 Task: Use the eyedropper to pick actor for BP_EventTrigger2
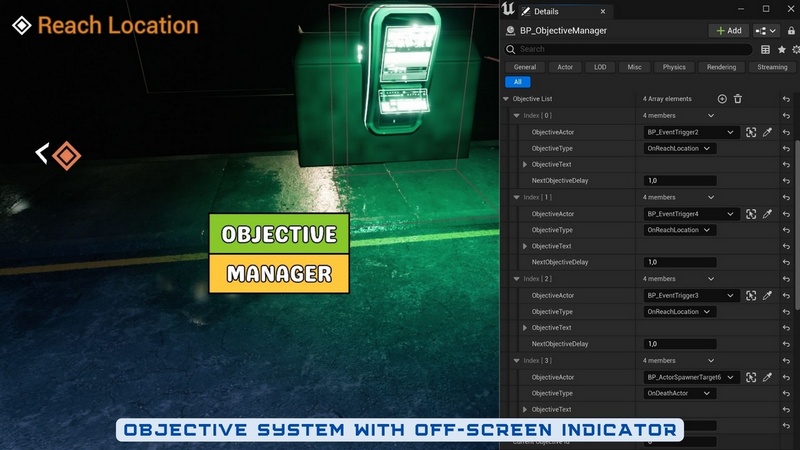[767, 132]
